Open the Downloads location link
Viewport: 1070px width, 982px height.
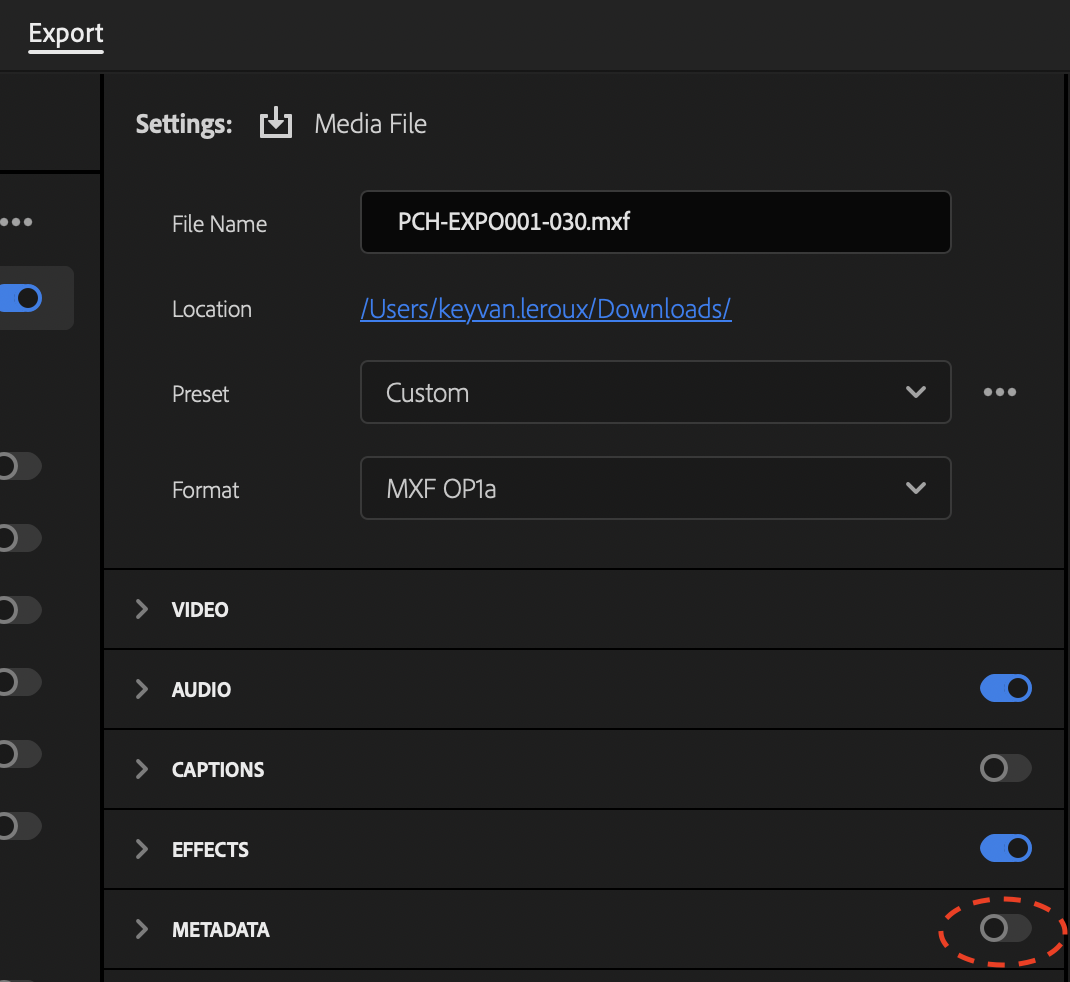click(546, 310)
